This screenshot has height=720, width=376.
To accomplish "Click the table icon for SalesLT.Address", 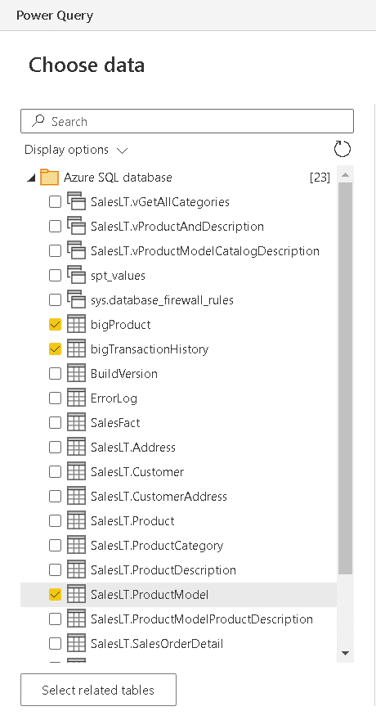I will 76,447.
